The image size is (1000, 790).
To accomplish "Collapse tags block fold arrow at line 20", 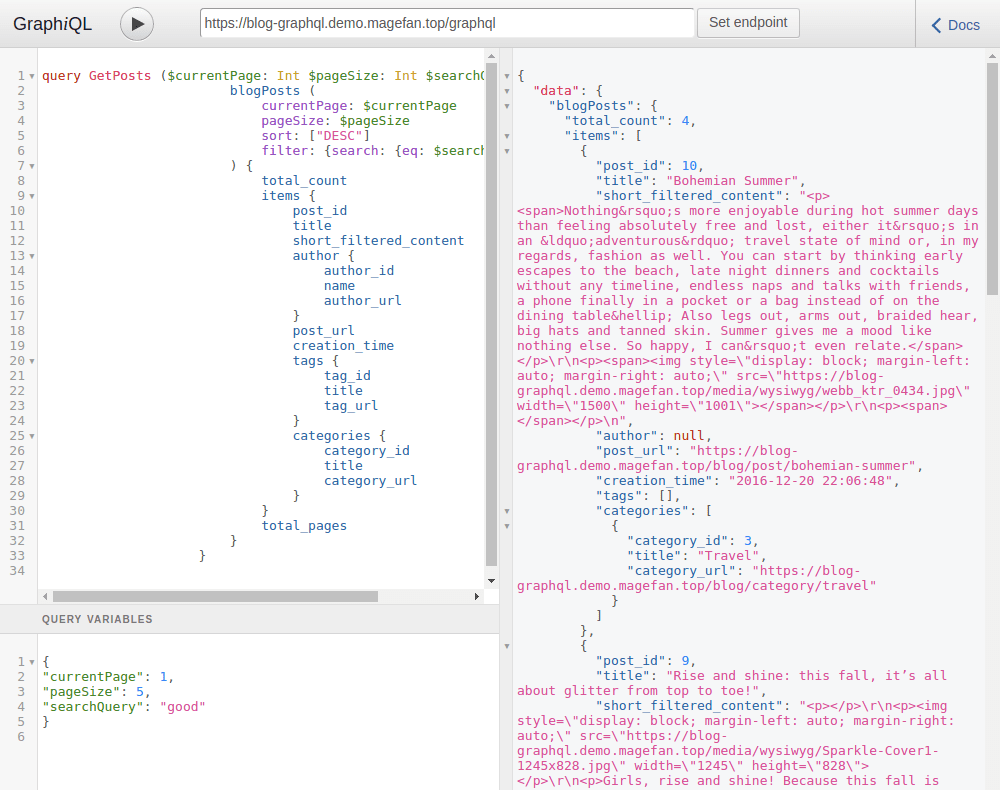I will 32,362.
